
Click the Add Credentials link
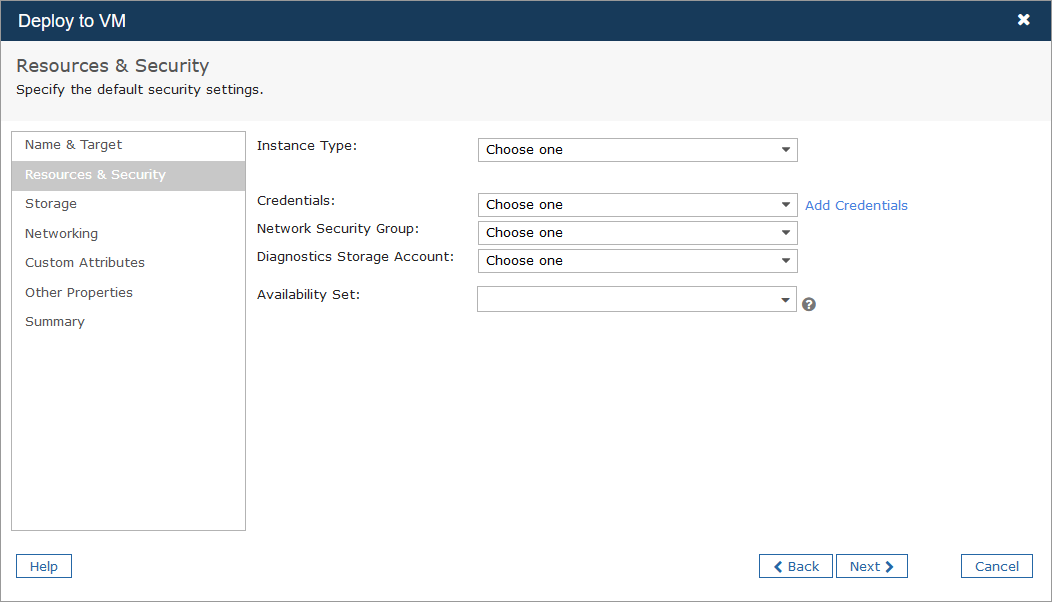pos(856,205)
